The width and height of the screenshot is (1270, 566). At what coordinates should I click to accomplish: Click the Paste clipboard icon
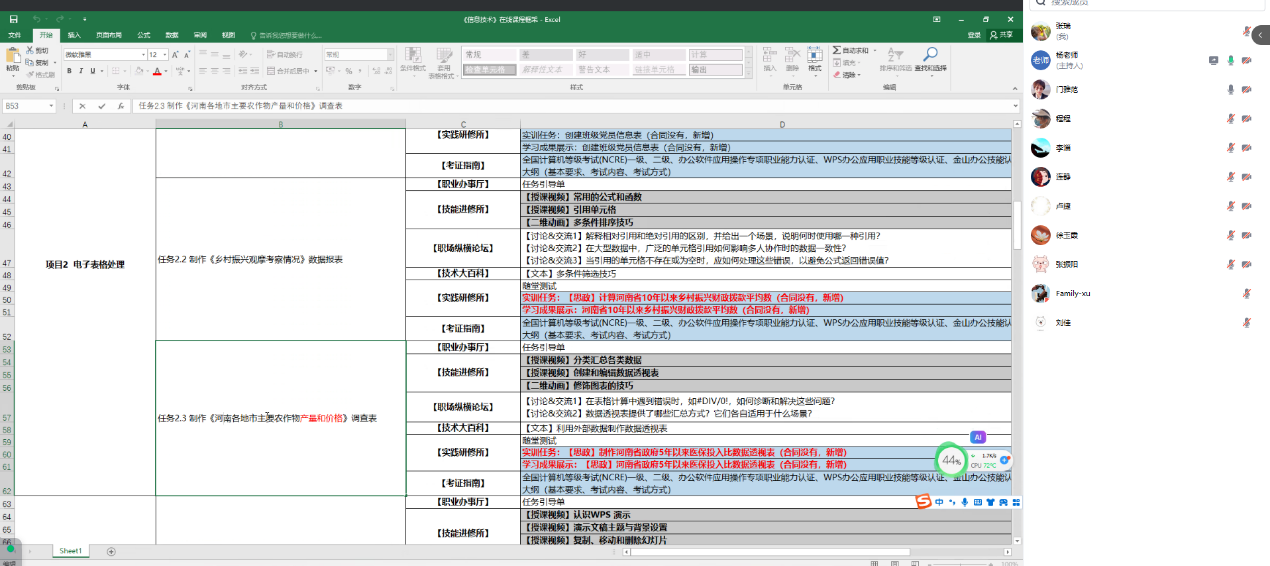pyautogui.click(x=12, y=58)
